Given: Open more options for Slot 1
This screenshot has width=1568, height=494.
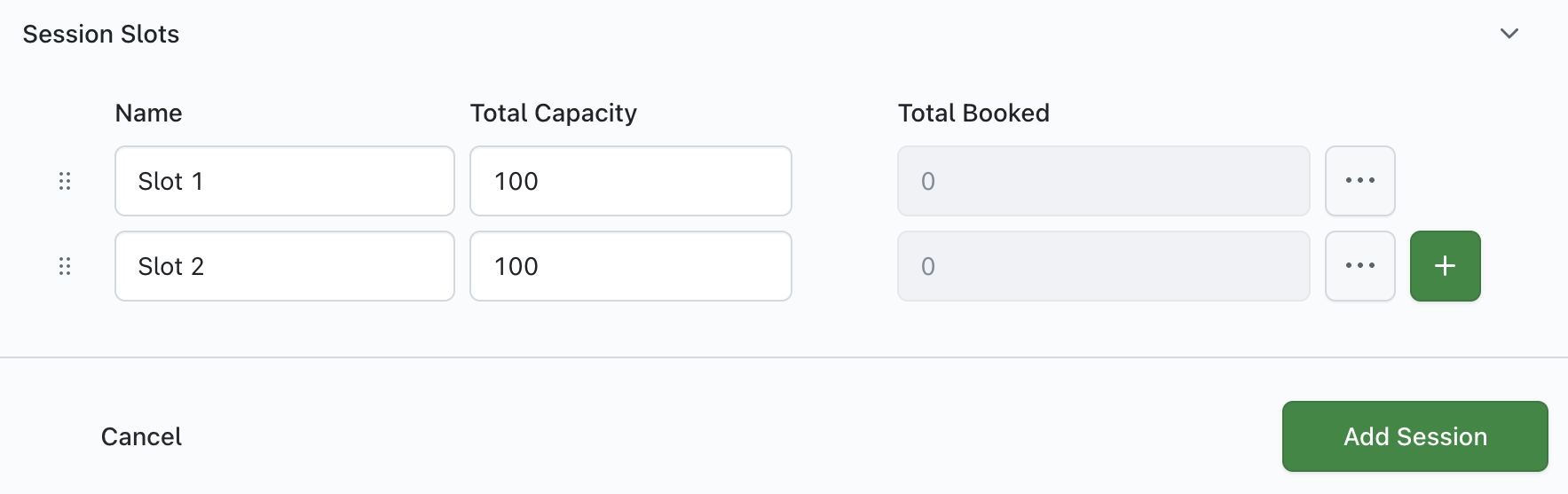Looking at the screenshot, I should 1359,181.
